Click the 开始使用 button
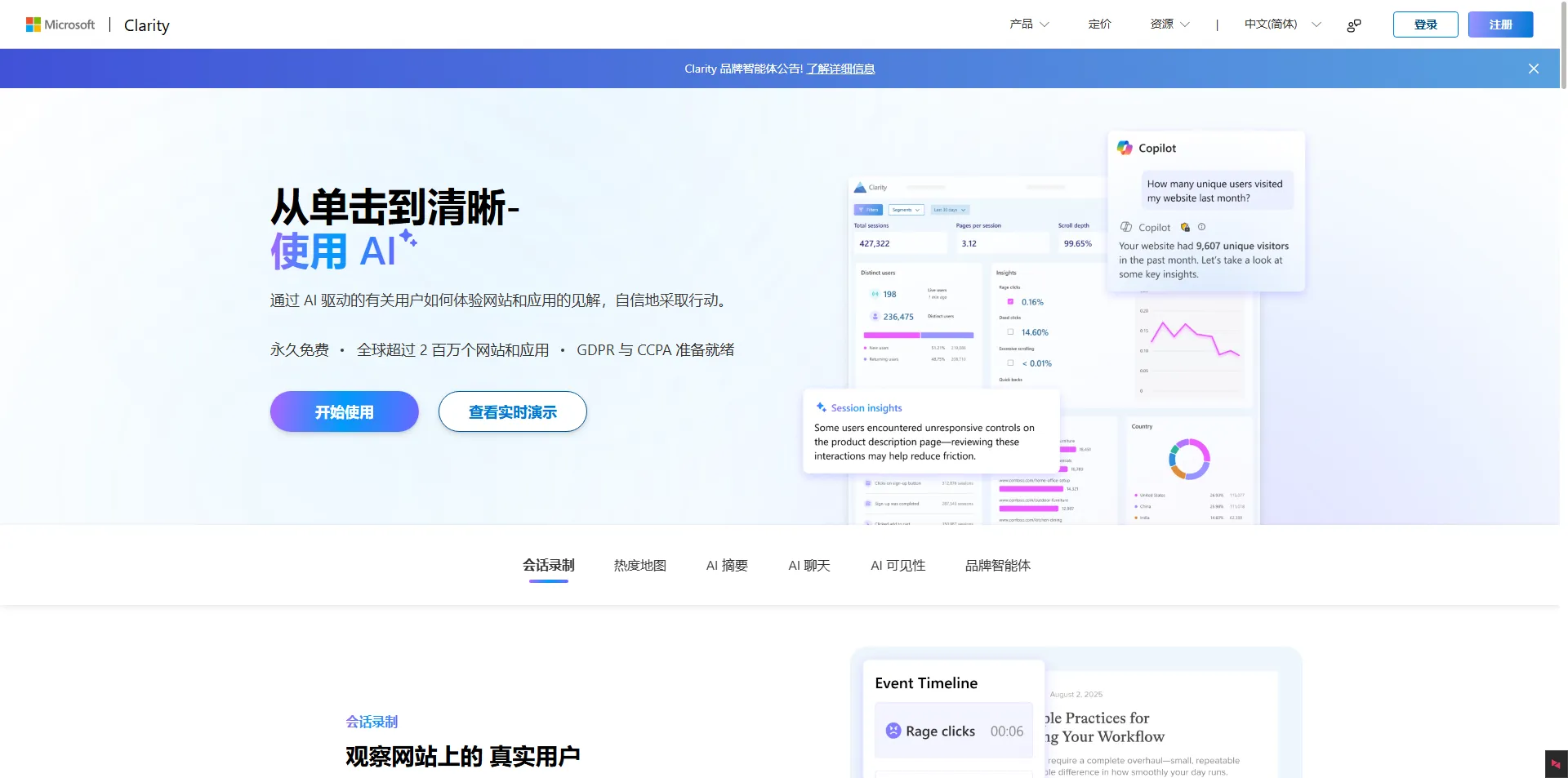The height and width of the screenshot is (778, 1568). (x=345, y=411)
